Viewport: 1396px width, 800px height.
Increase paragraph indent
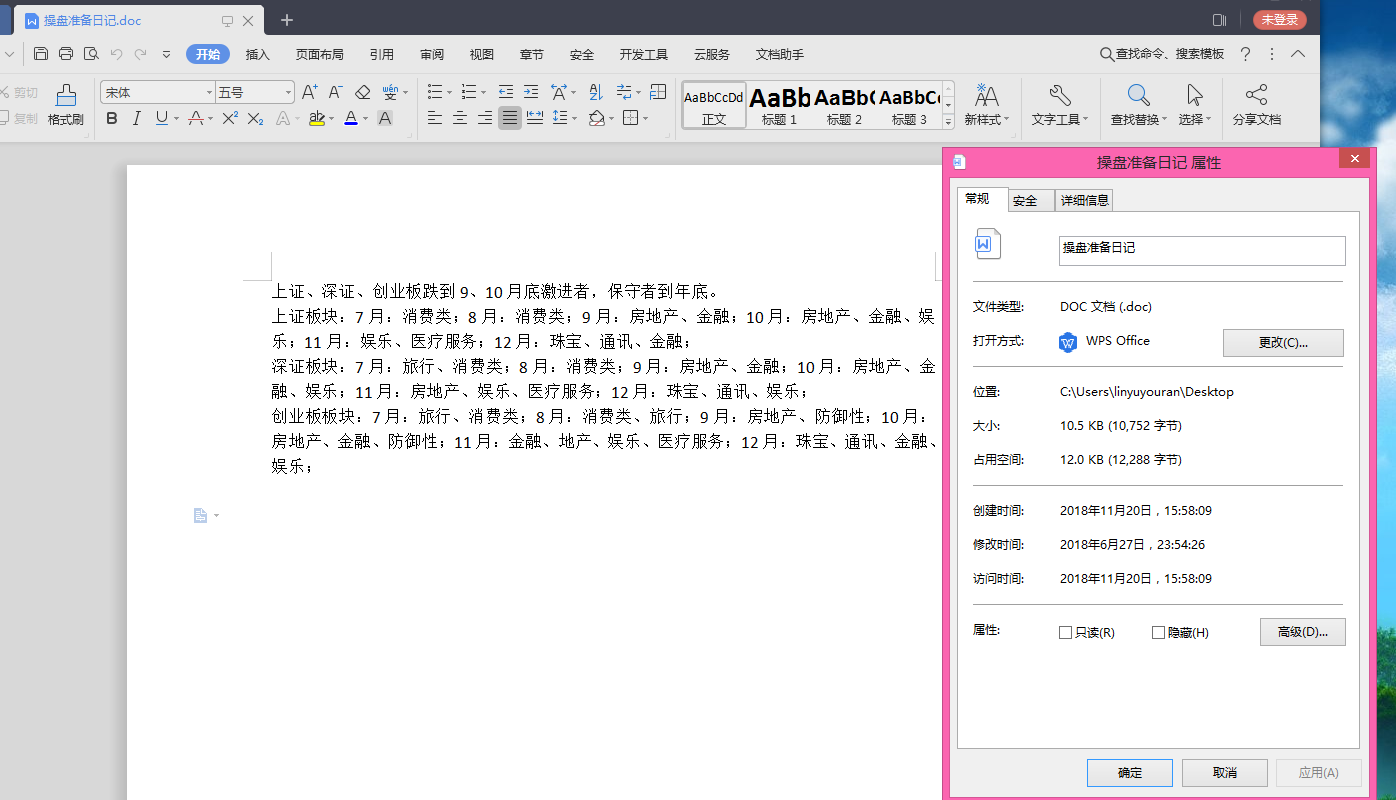pyautogui.click(x=531, y=92)
